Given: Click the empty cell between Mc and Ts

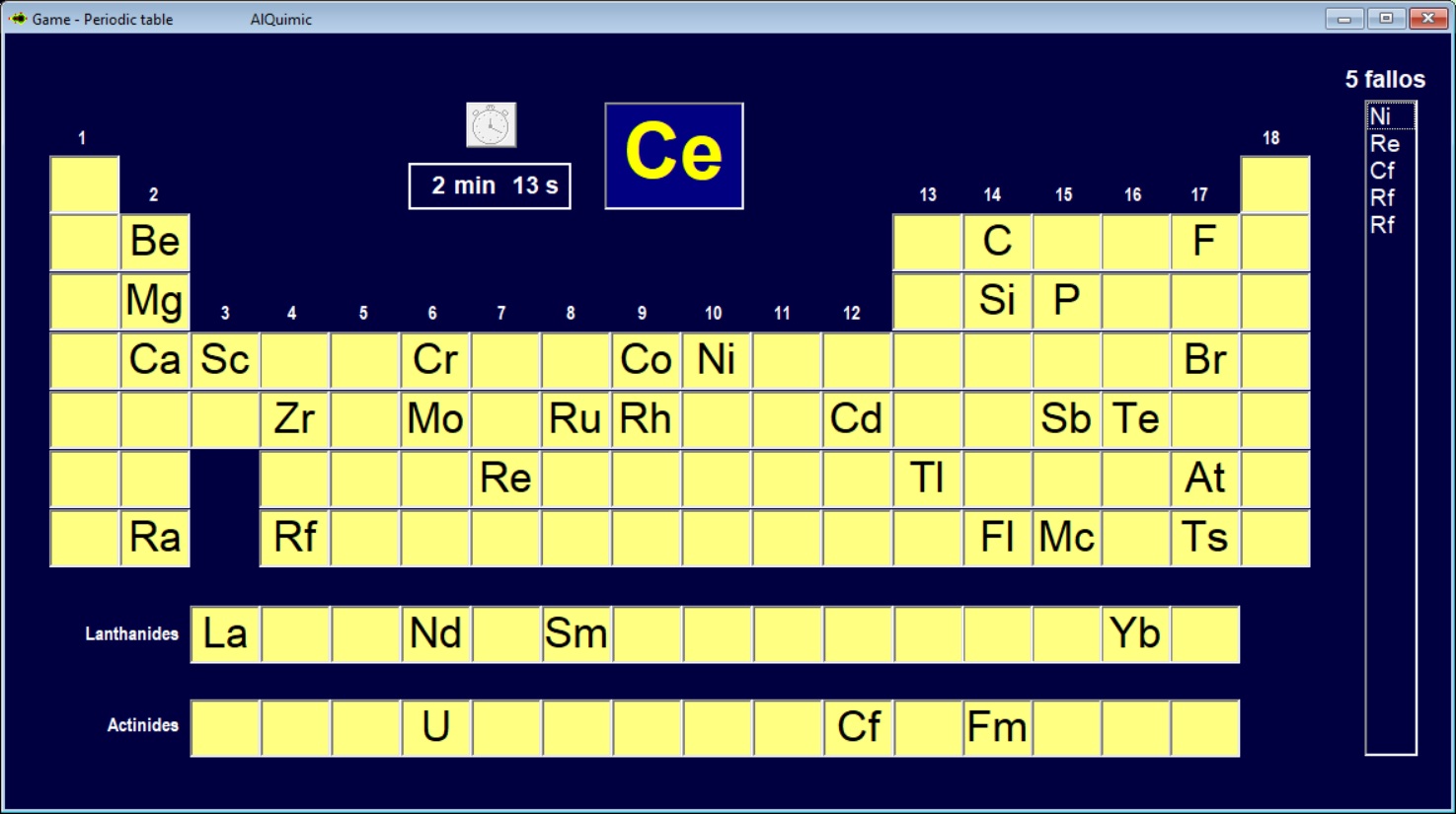Looking at the screenshot, I should point(1136,539).
